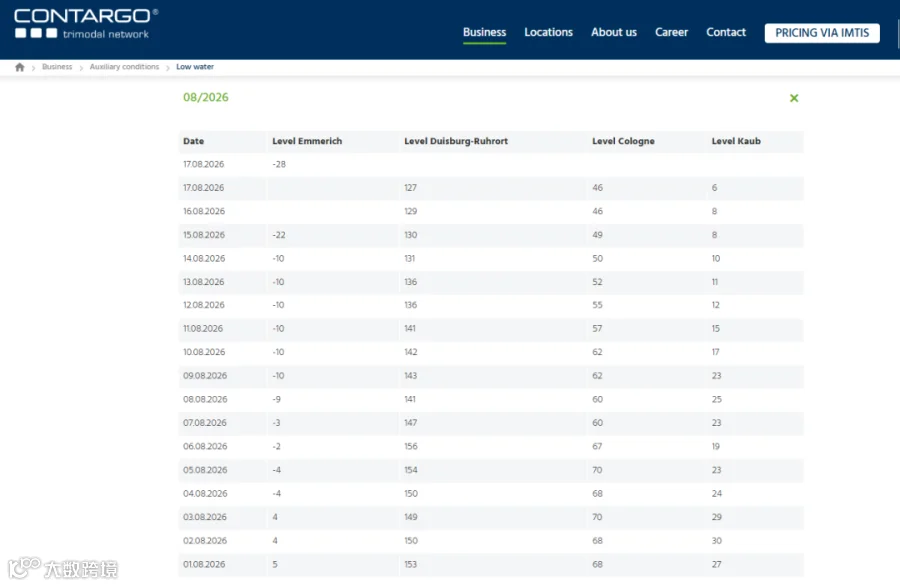This screenshot has width=900, height=586.
Task: Open the Business menu
Action: [484, 32]
